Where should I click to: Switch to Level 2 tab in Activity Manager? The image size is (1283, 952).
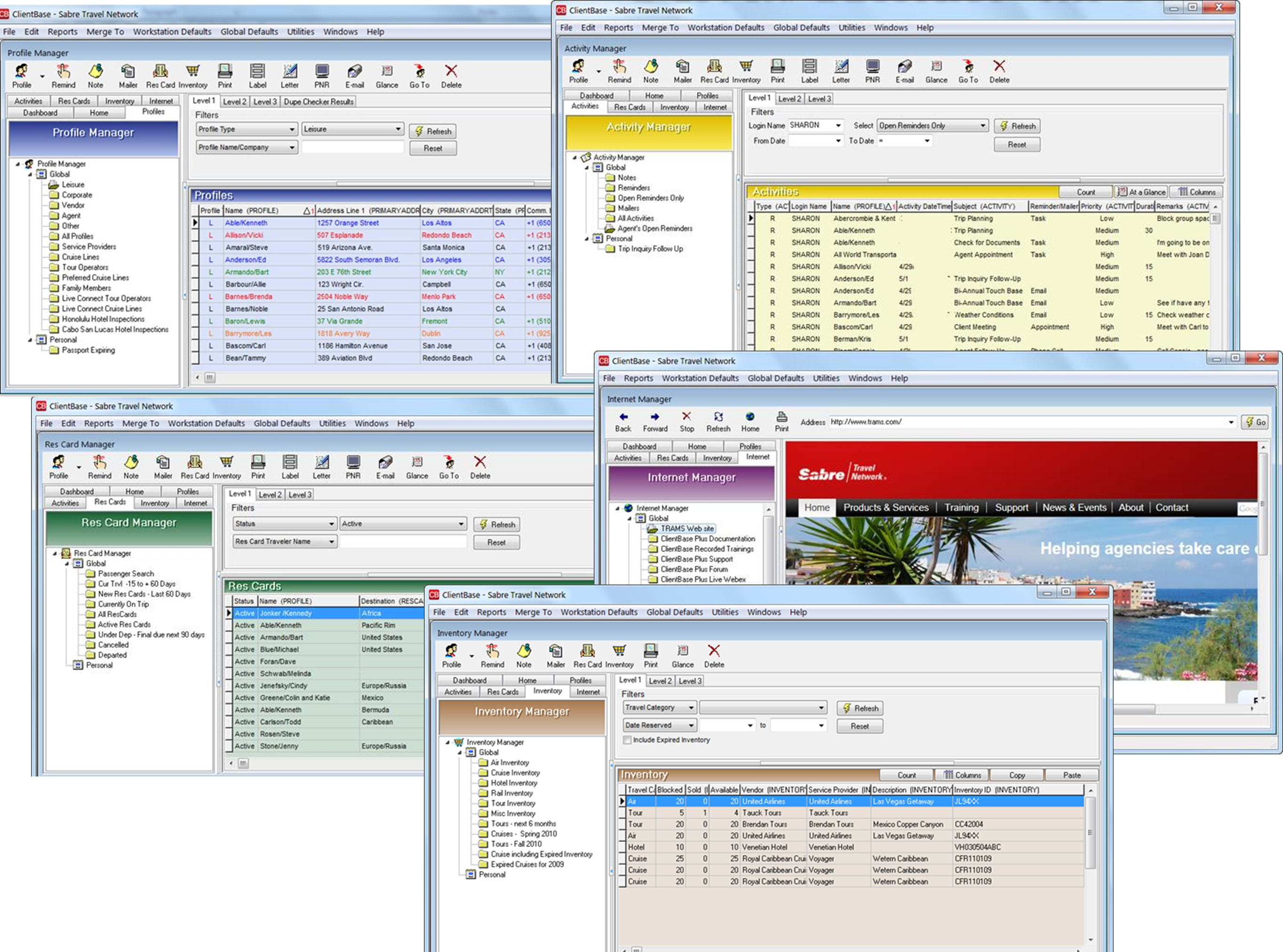(x=789, y=98)
